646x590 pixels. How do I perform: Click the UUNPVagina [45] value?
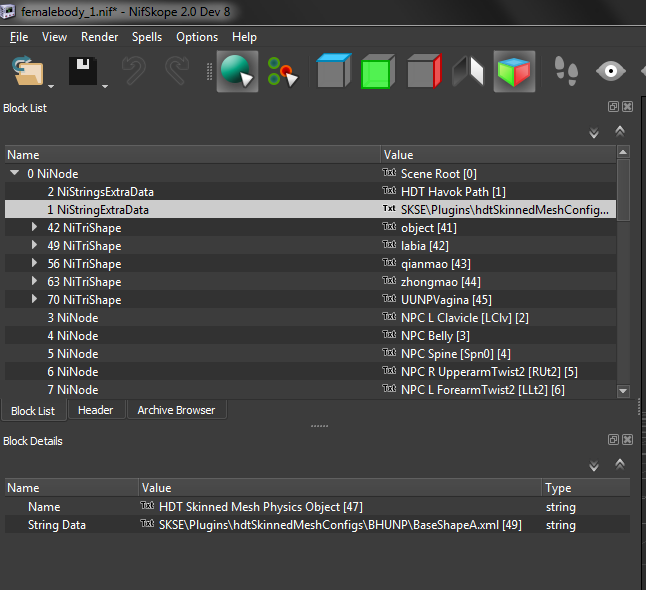point(446,300)
